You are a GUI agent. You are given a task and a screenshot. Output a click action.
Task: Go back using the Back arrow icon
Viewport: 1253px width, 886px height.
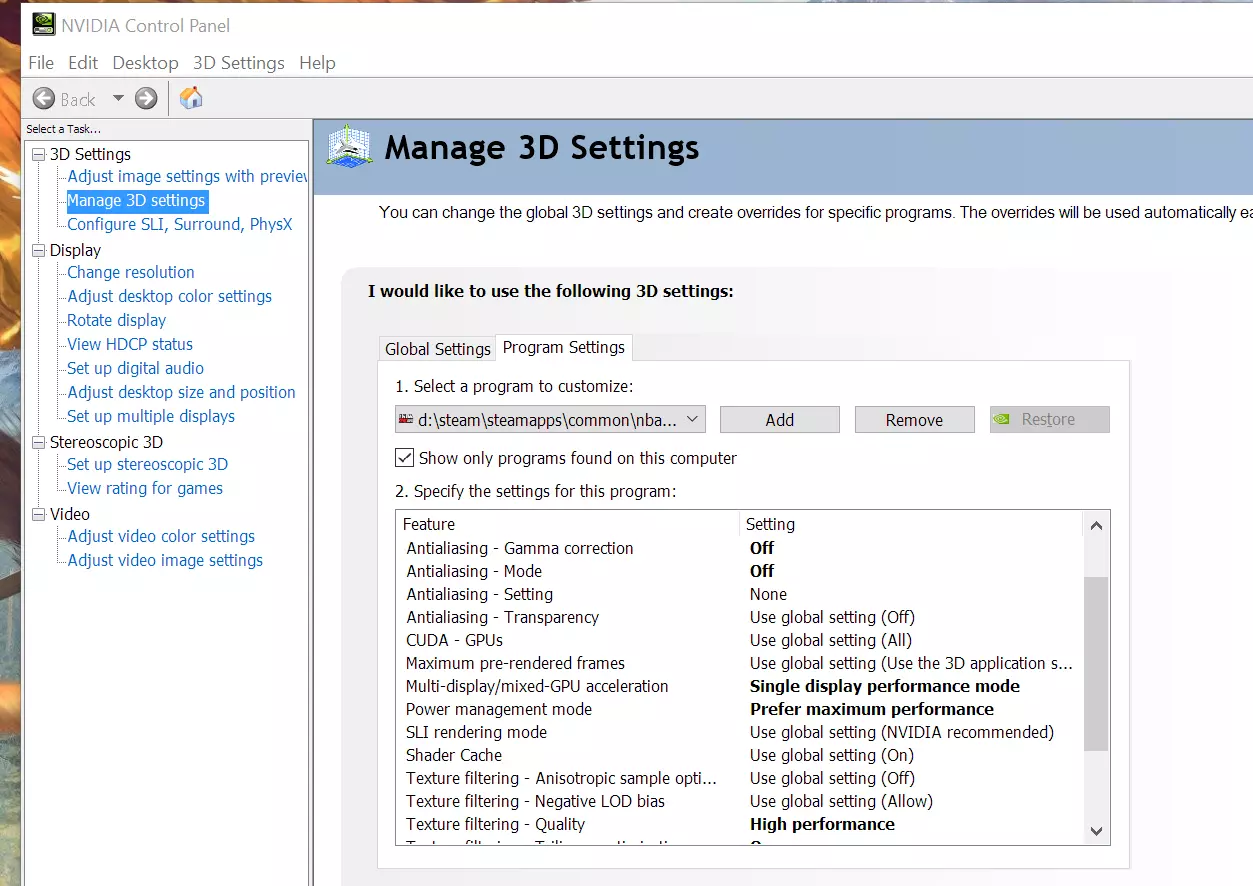click(x=44, y=98)
